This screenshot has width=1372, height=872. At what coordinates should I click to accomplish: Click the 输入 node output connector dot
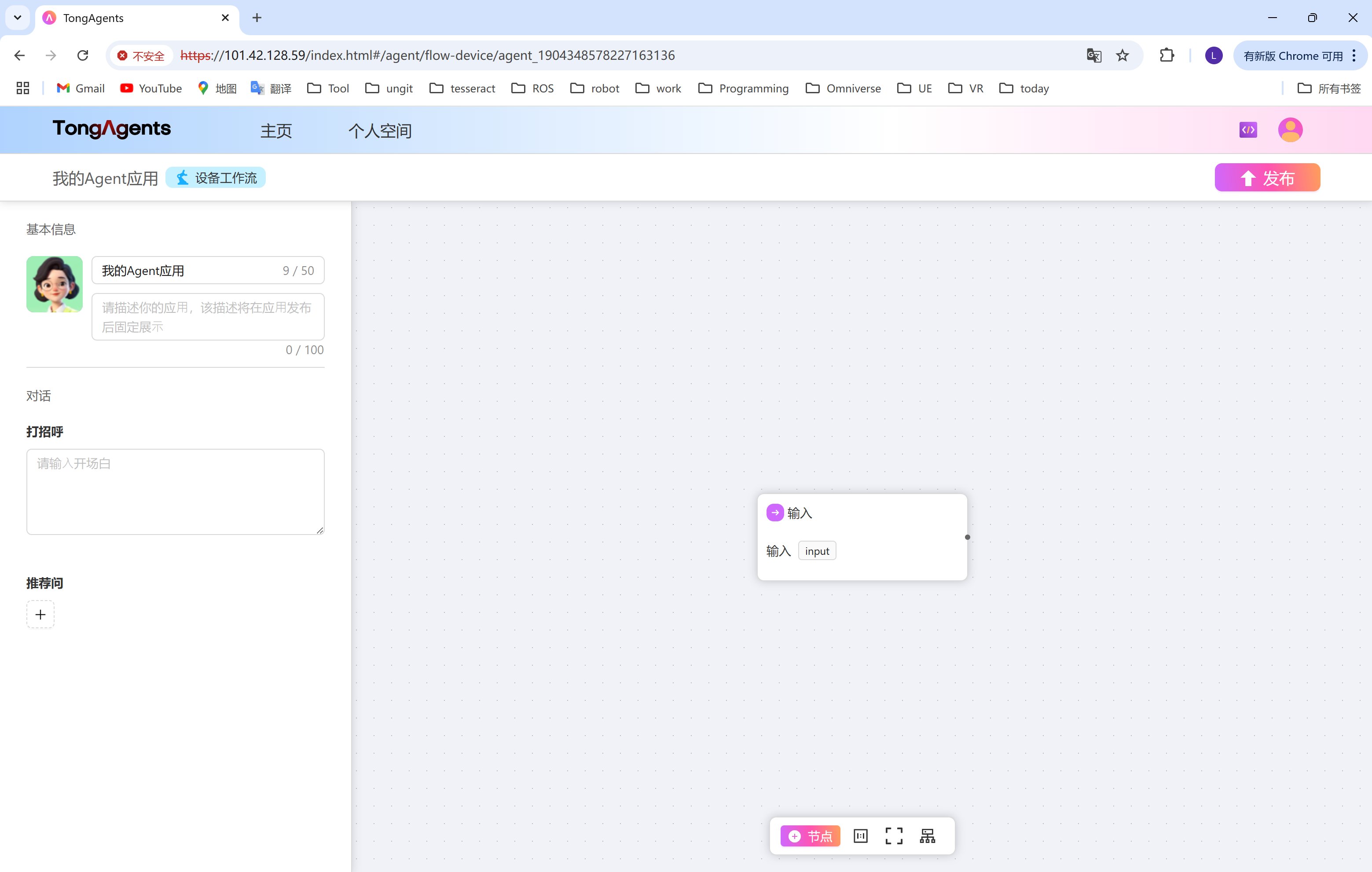click(967, 537)
